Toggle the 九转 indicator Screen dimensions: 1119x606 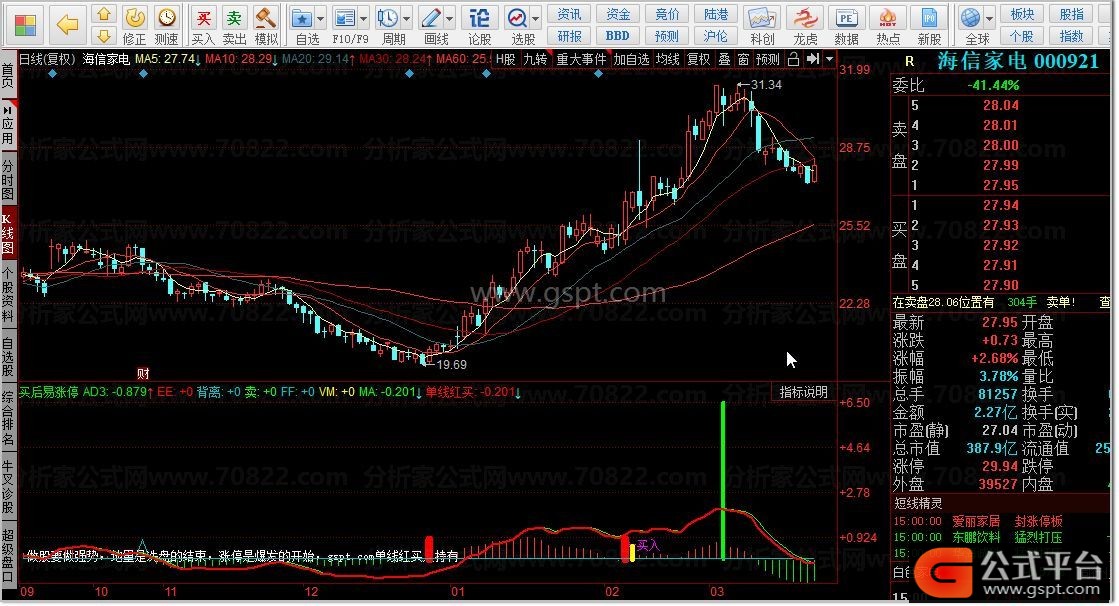[x=535, y=59]
